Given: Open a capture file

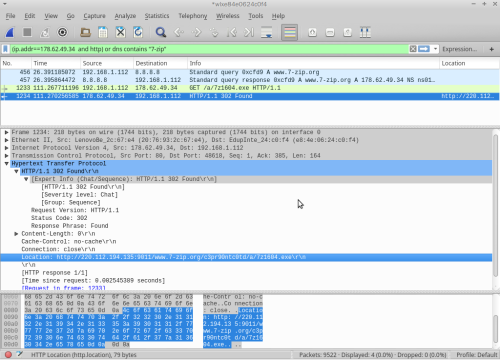Looking at the screenshot, I should tap(85, 32).
